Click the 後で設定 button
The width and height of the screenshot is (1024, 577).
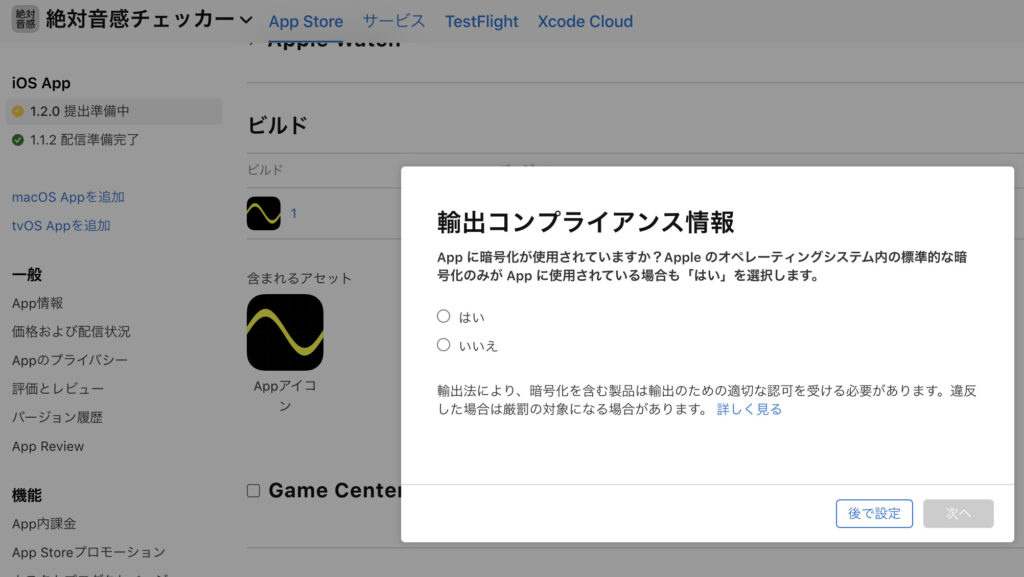coord(874,514)
